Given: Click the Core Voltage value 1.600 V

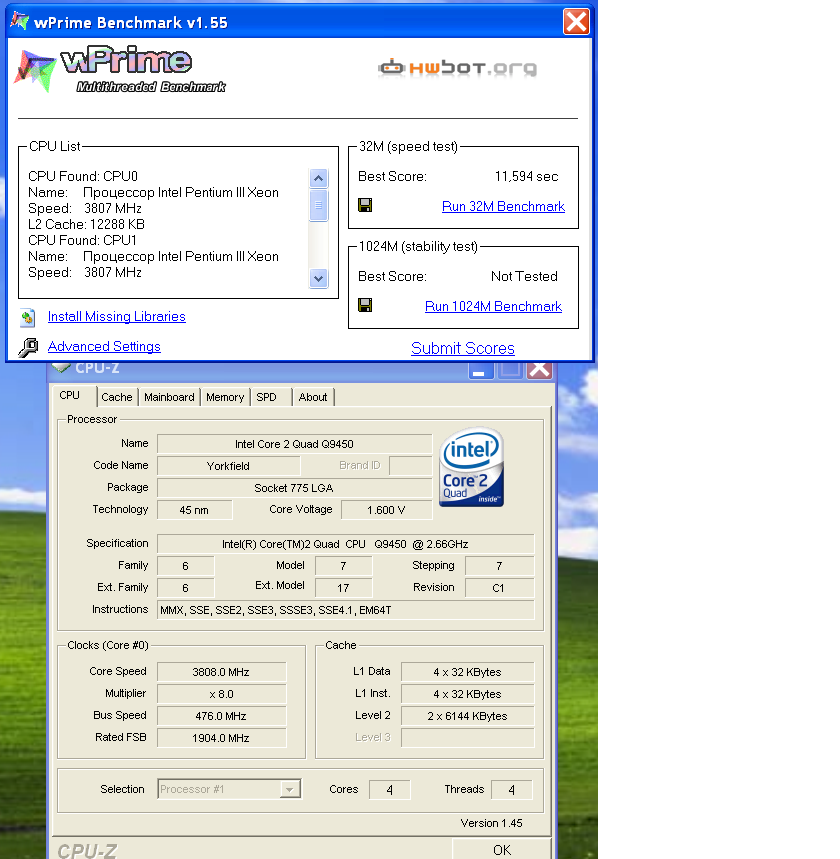Looking at the screenshot, I should coord(386,510).
